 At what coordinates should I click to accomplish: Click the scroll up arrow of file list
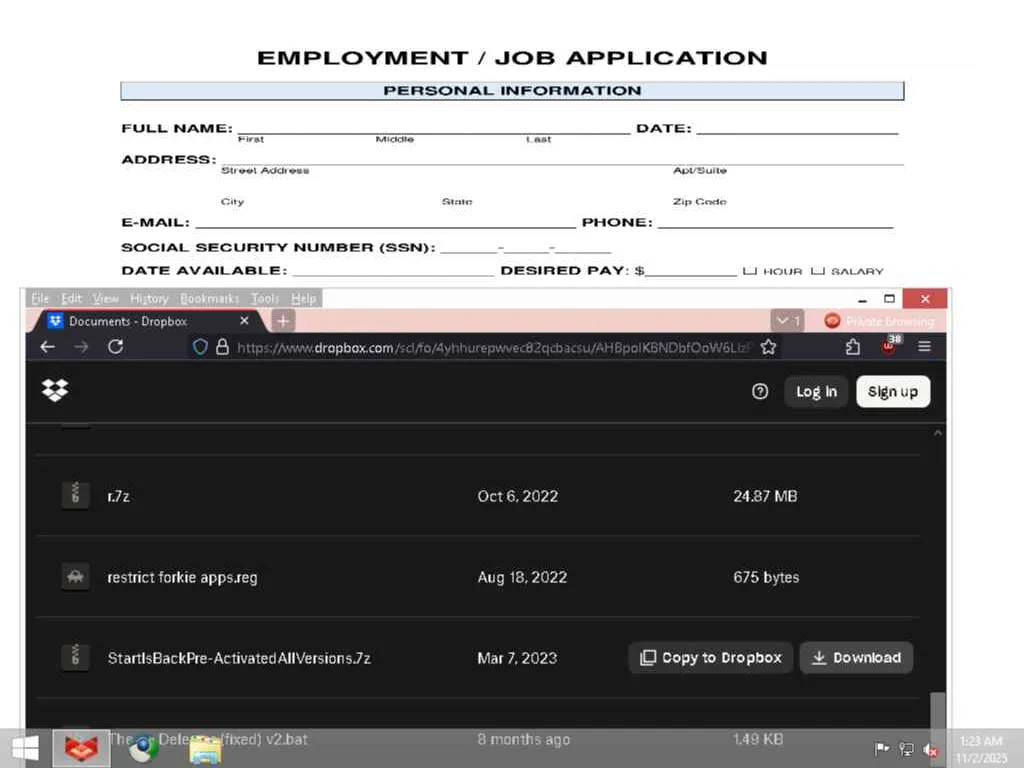pyautogui.click(x=938, y=433)
